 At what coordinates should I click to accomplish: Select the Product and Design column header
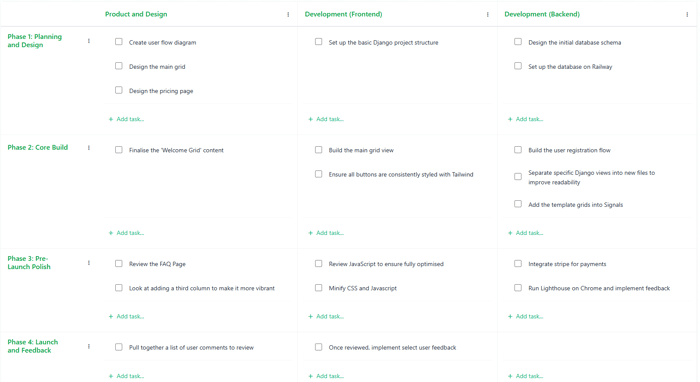click(x=136, y=14)
